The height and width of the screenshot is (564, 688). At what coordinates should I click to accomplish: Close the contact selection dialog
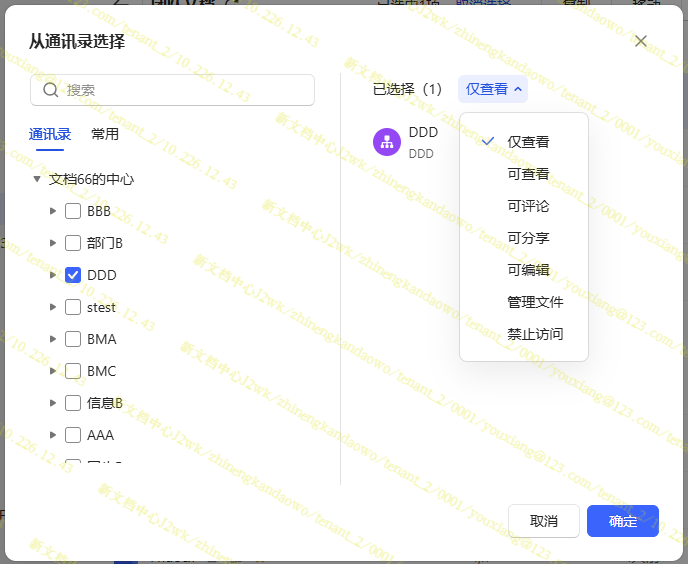click(x=641, y=41)
